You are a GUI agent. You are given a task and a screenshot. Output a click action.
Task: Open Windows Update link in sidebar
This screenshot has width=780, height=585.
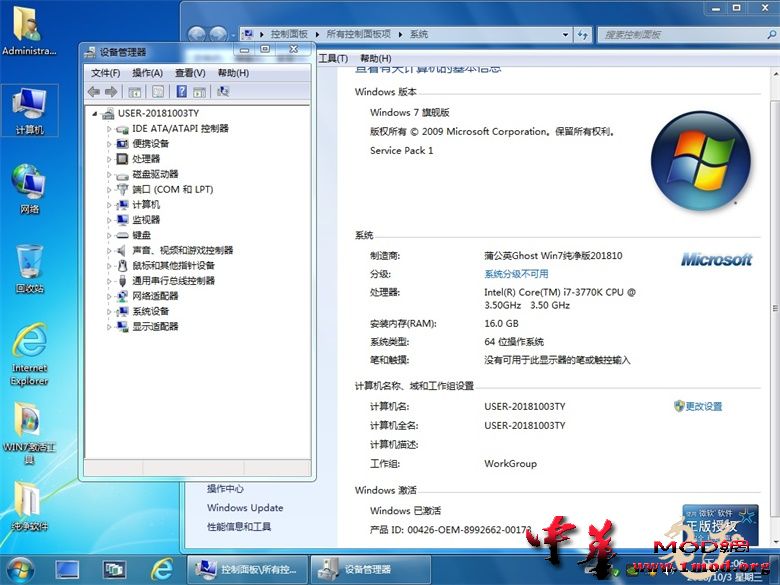point(245,508)
